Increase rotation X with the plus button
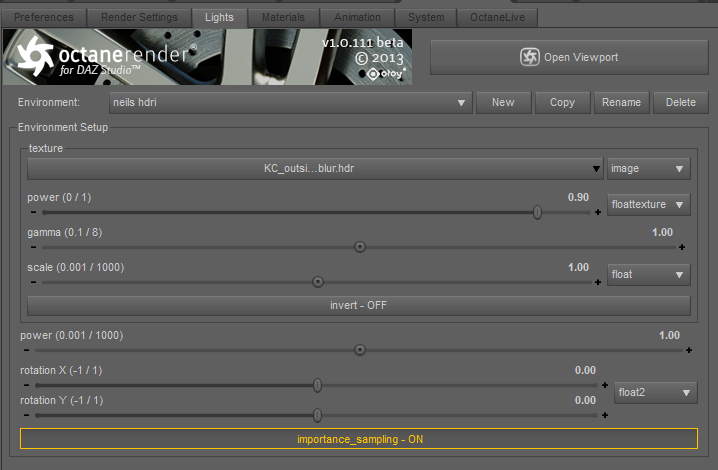The height and width of the screenshot is (470, 718). (605, 385)
